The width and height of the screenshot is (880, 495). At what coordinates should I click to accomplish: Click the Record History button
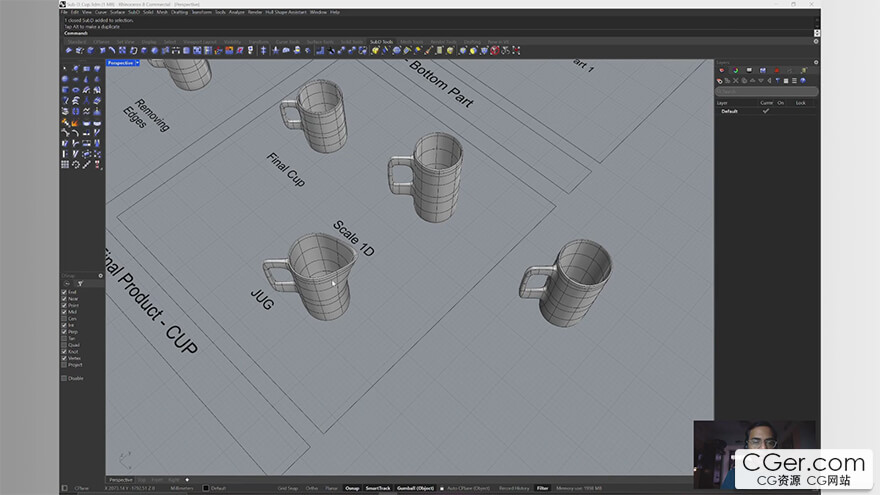pos(514,488)
